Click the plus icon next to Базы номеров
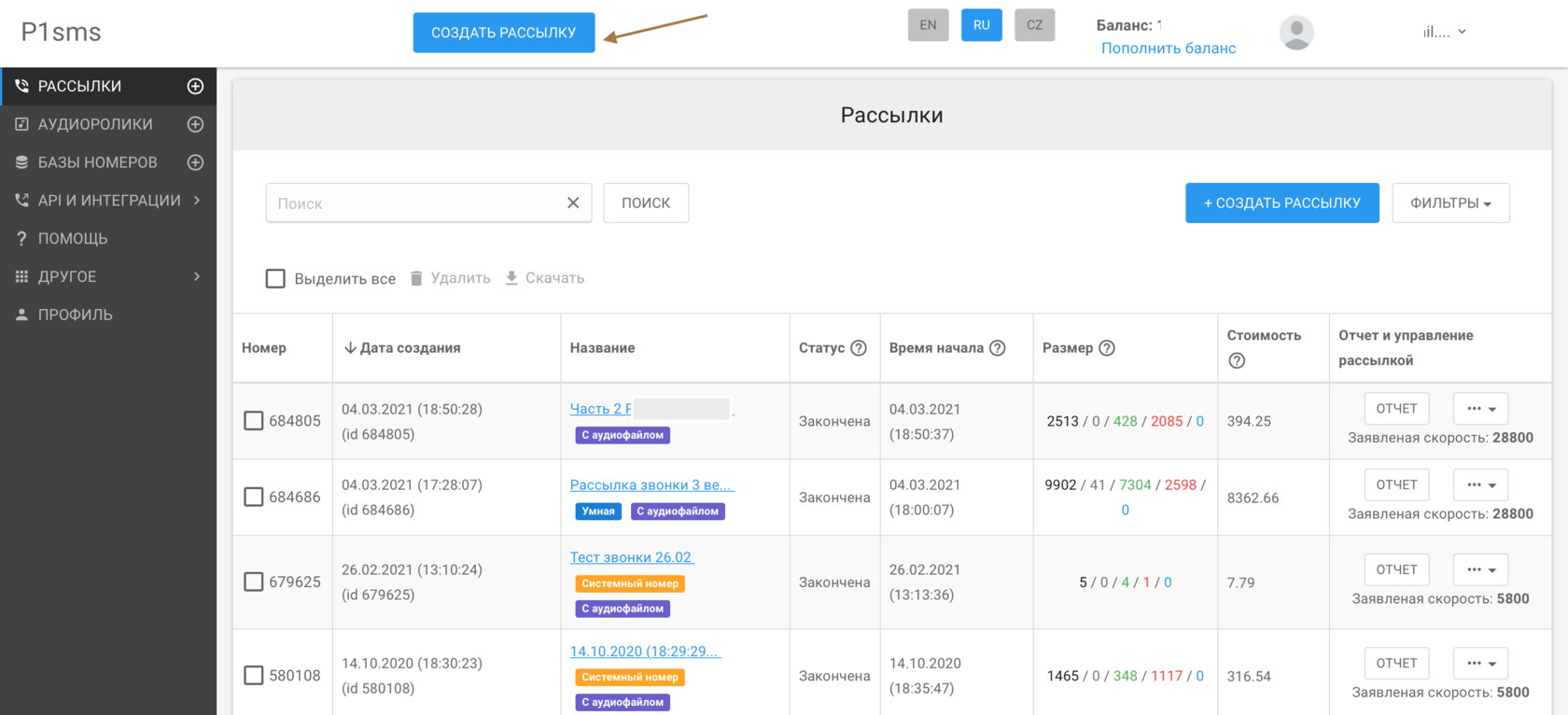Screen dimensions: 1568x715 [x=195, y=162]
